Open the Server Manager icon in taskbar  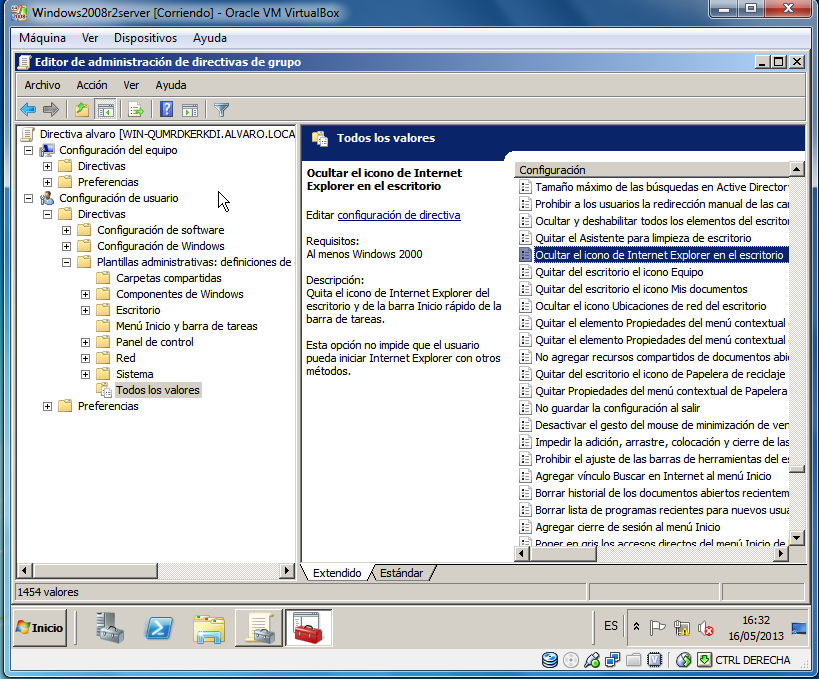pyautogui.click(x=110, y=628)
